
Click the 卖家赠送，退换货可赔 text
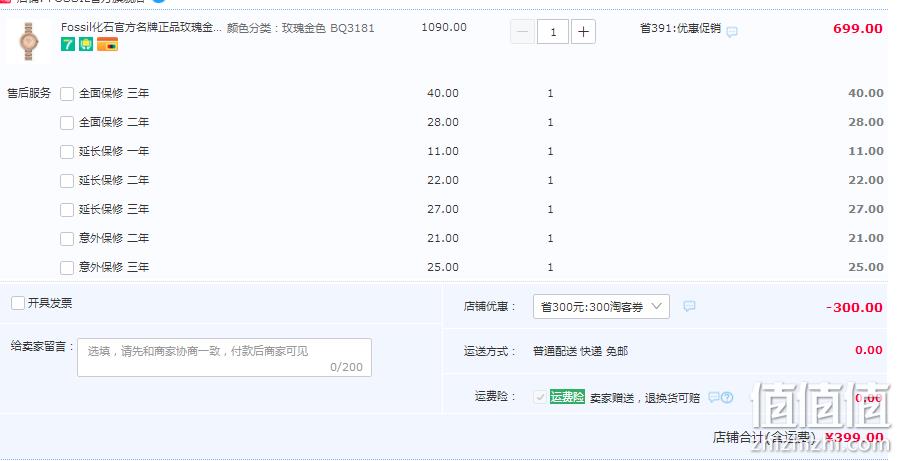click(x=645, y=398)
